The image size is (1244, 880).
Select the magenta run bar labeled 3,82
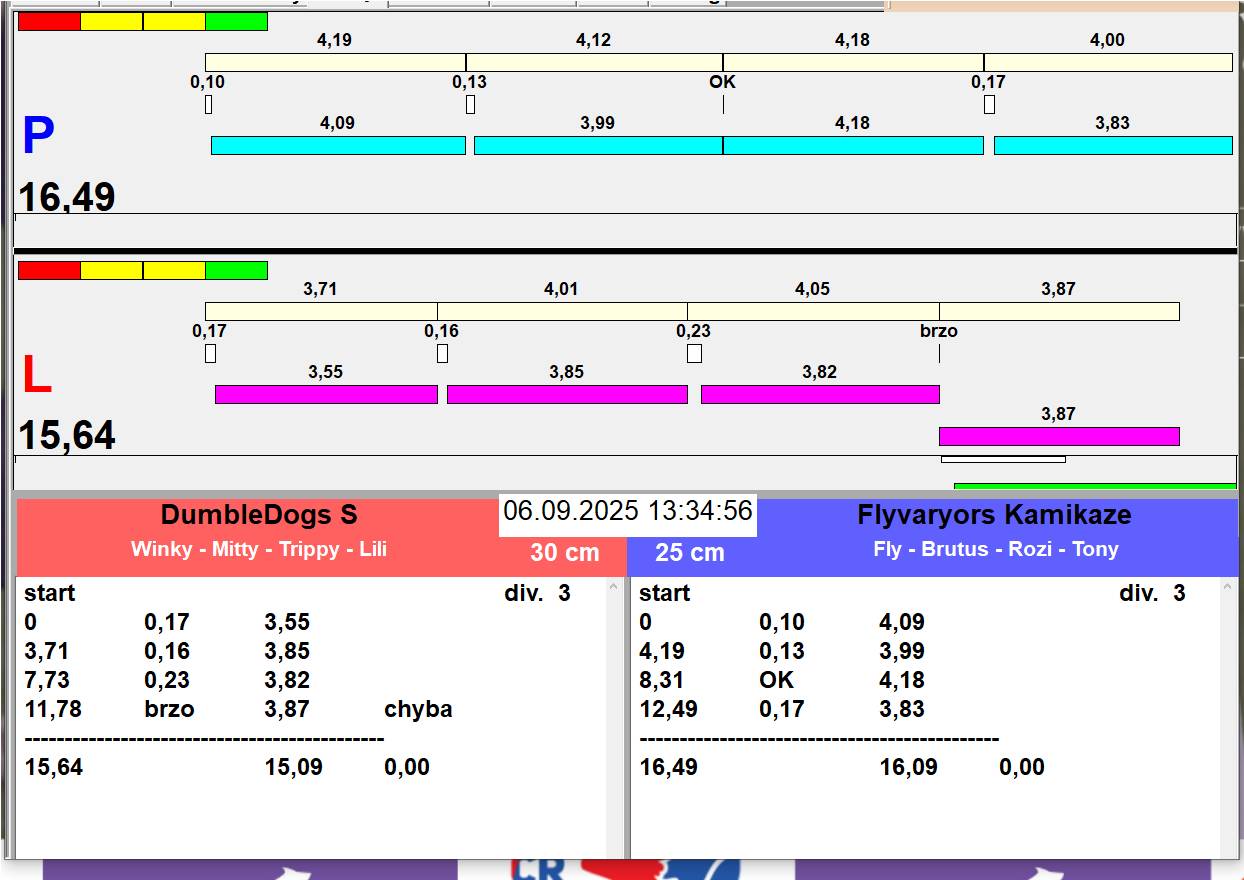click(820, 395)
